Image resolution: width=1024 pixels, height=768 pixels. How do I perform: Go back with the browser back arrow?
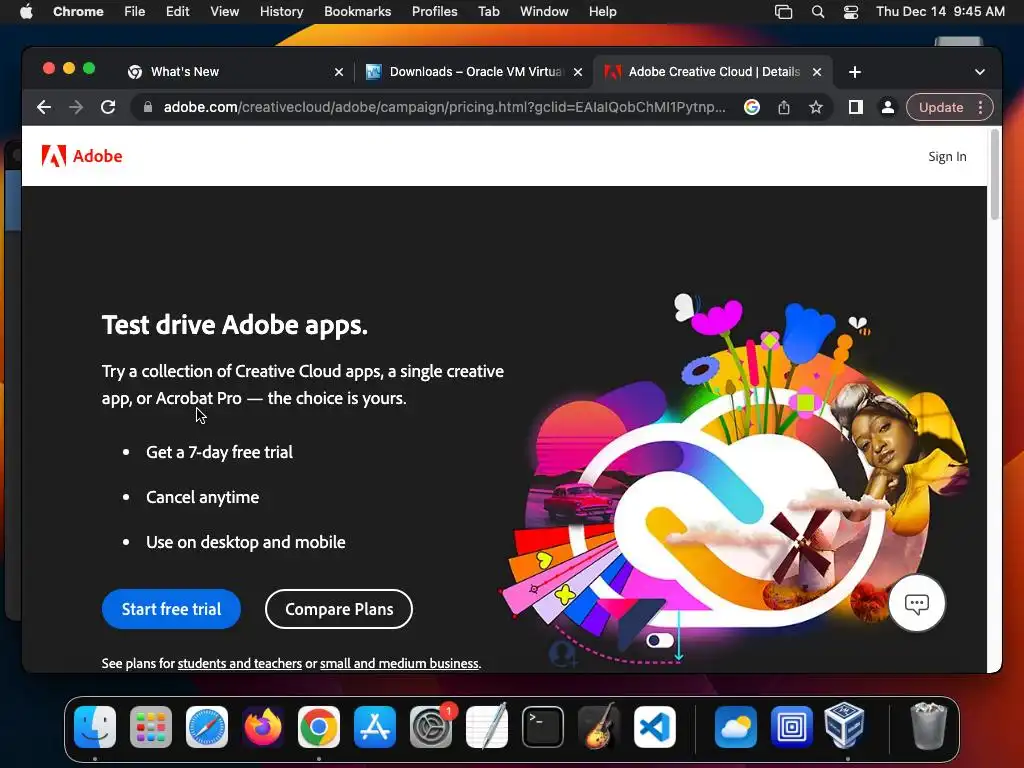[44, 107]
